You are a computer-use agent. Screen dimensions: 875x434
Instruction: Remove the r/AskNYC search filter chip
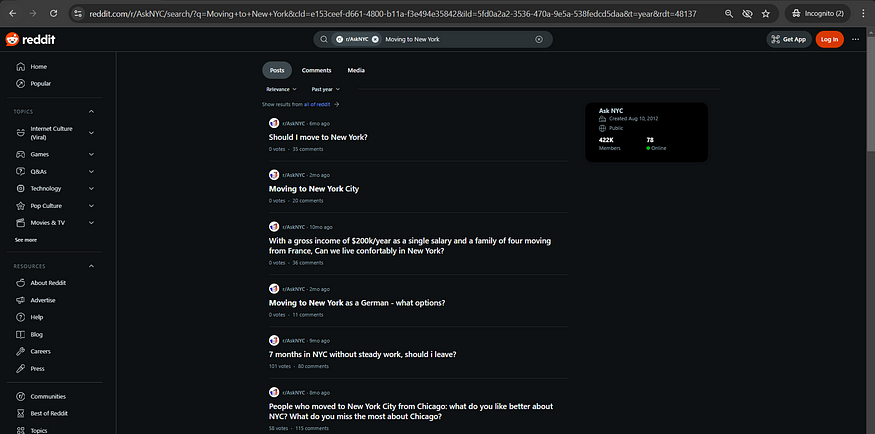(375, 39)
